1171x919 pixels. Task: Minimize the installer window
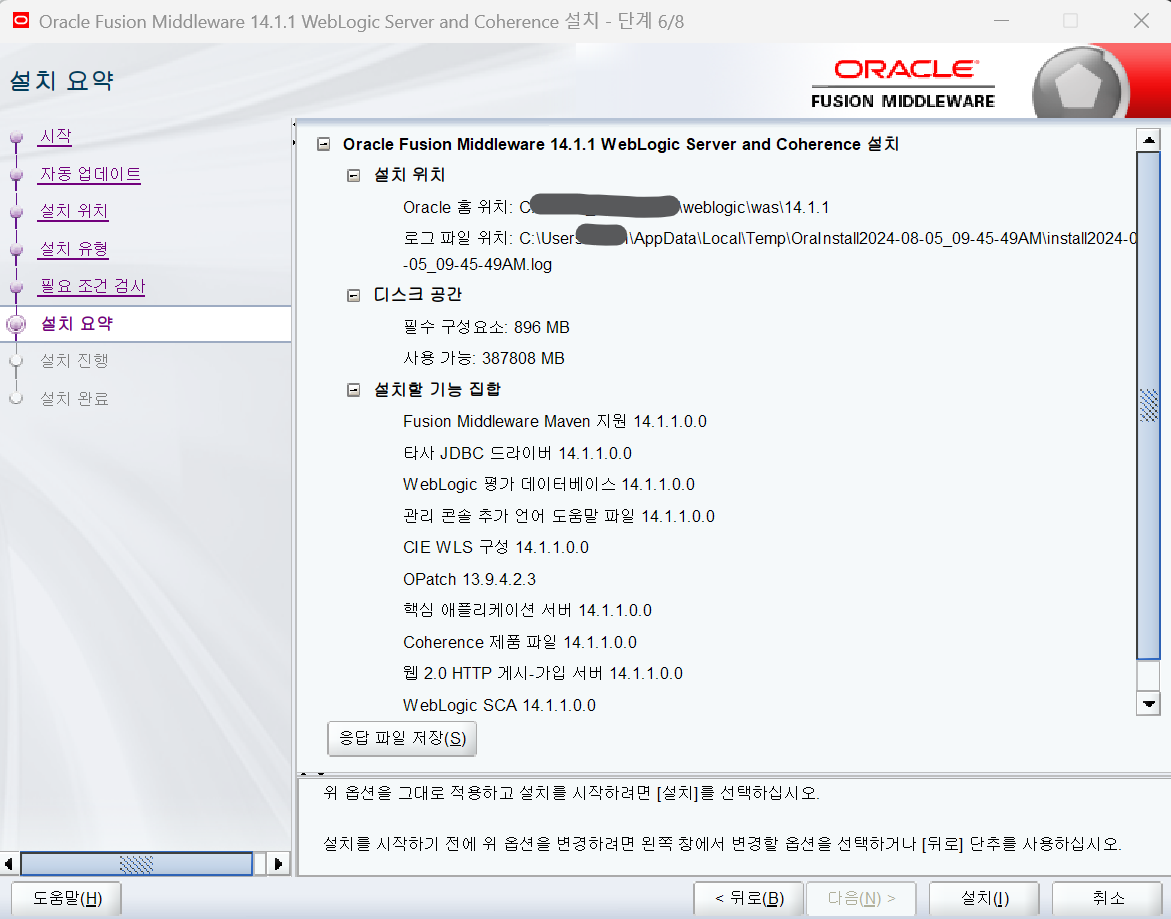[999, 21]
